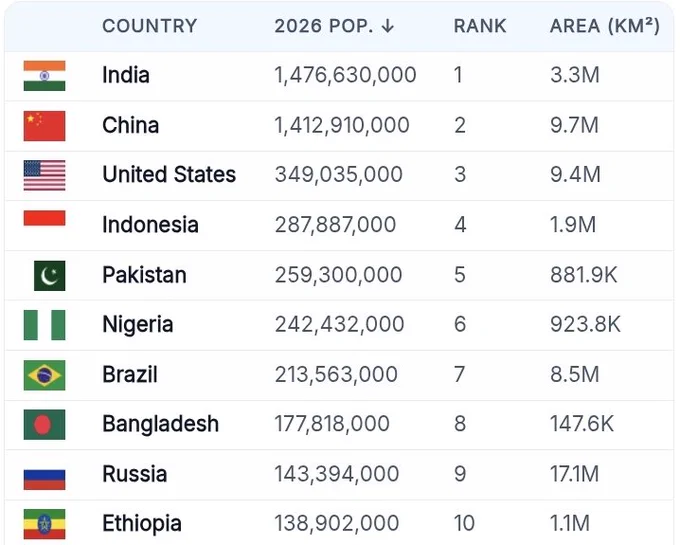Open the United States country link
The height and width of the screenshot is (545, 680).
pos(169,174)
